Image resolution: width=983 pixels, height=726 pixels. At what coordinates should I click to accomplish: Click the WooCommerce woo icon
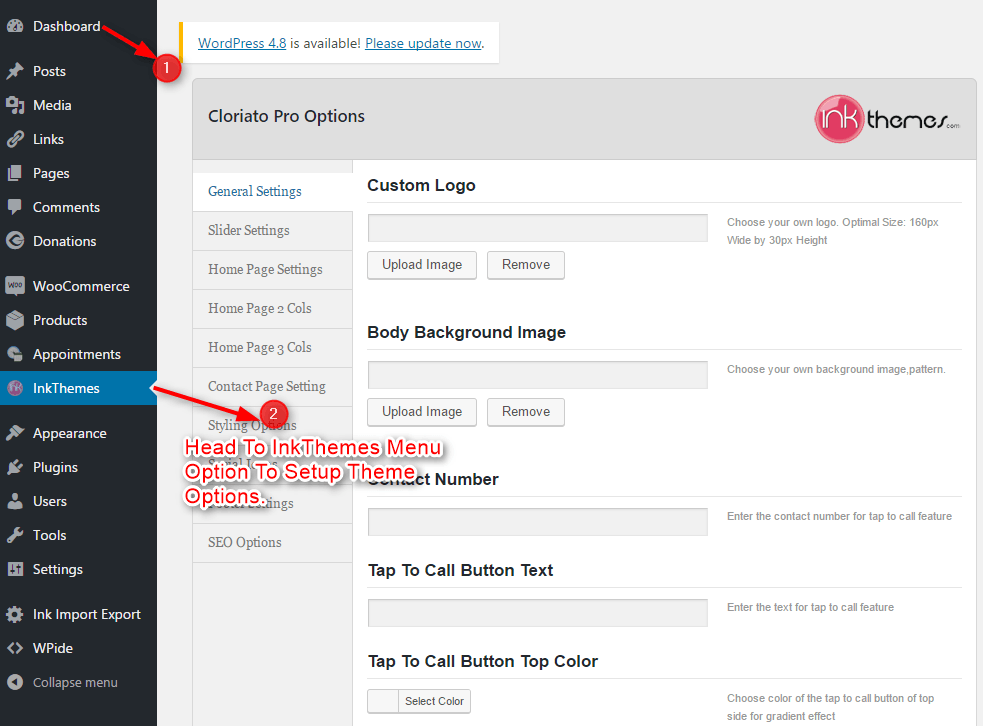[15, 286]
